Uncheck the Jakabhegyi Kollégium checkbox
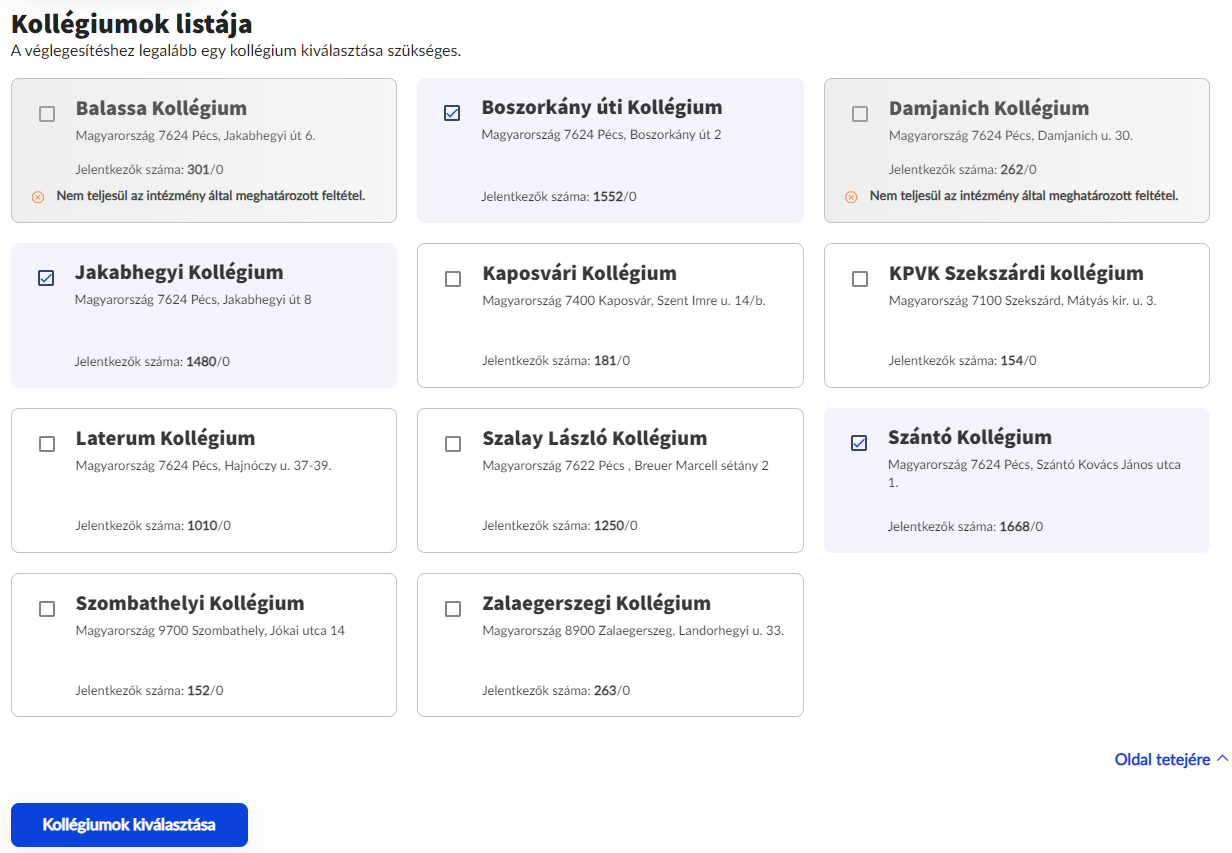This screenshot has width=1232, height=853. [x=46, y=279]
